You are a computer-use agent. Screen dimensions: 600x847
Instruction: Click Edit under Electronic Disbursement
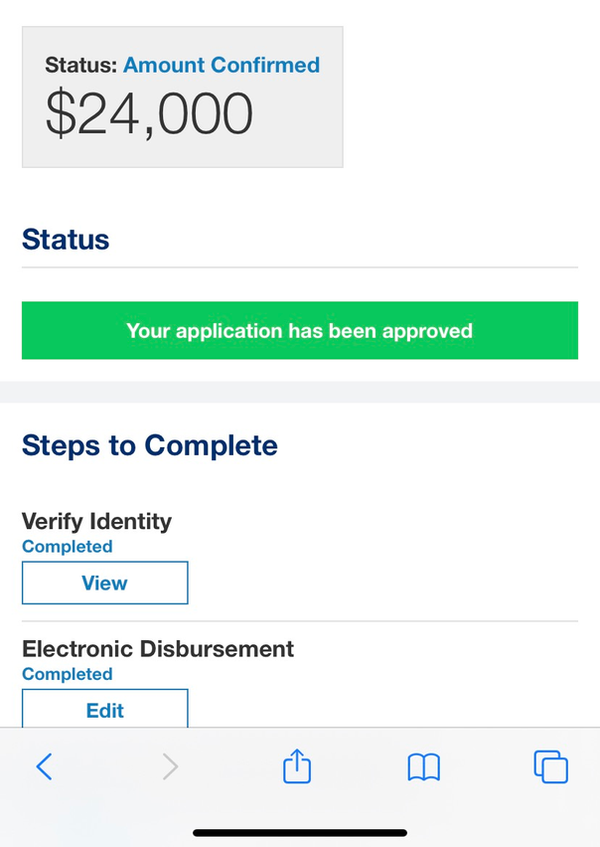[x=105, y=710]
